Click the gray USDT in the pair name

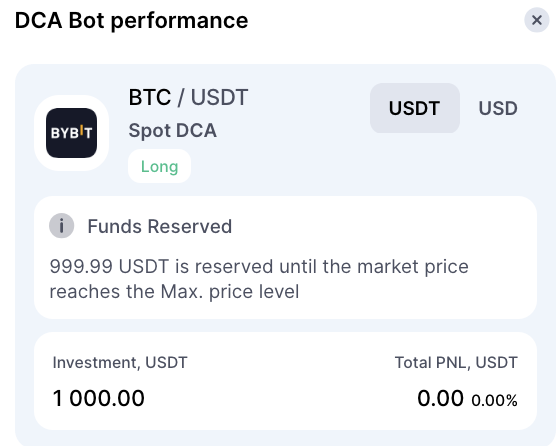[220, 97]
